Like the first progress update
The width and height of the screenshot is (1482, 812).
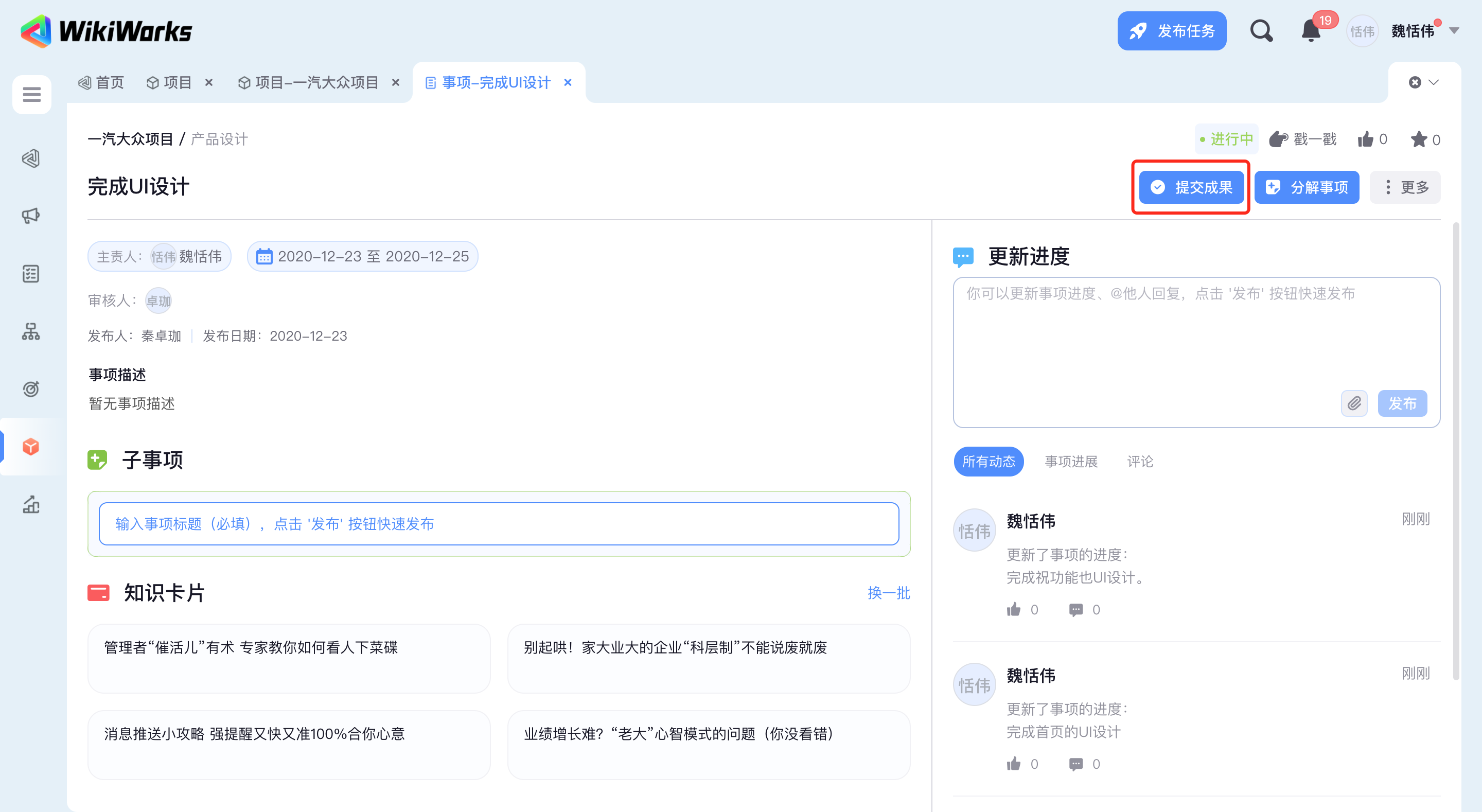pos(1014,609)
